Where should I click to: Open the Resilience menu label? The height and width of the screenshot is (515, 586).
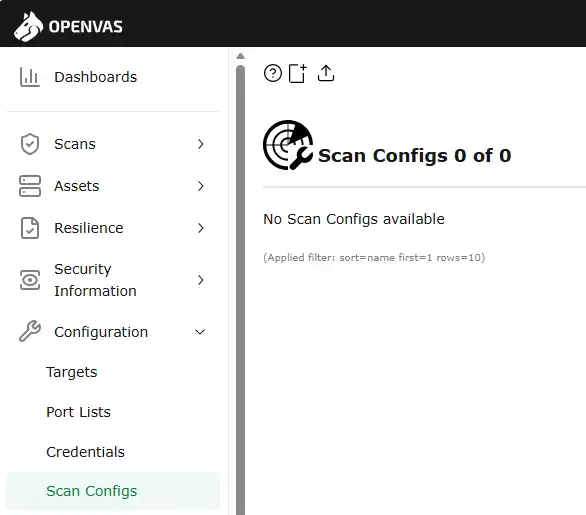click(x=89, y=228)
